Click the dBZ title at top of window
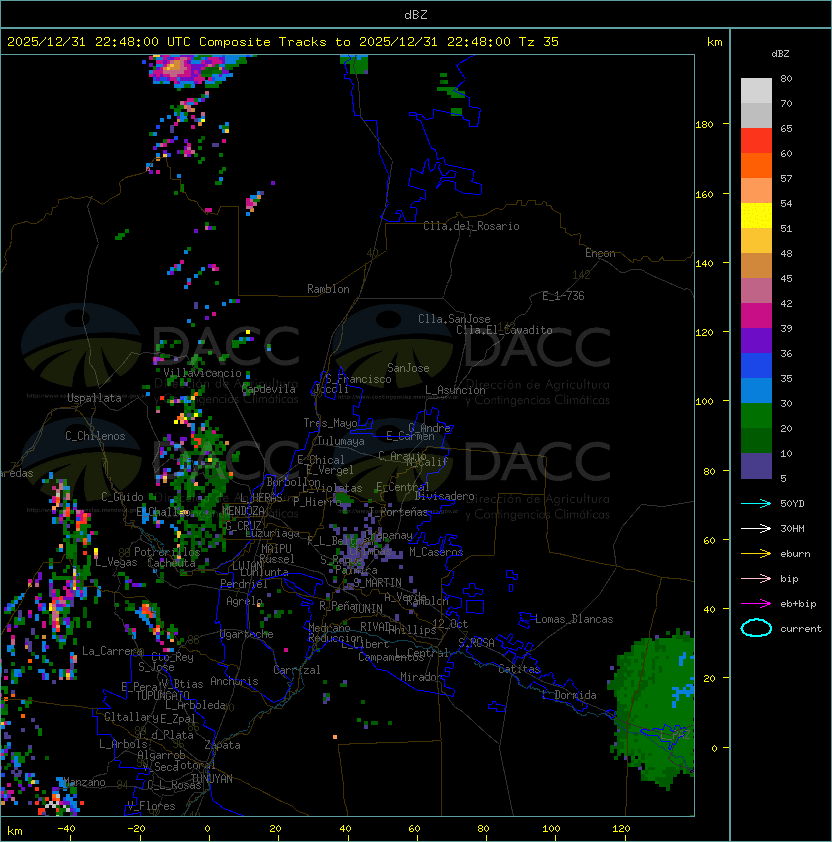 (x=416, y=14)
